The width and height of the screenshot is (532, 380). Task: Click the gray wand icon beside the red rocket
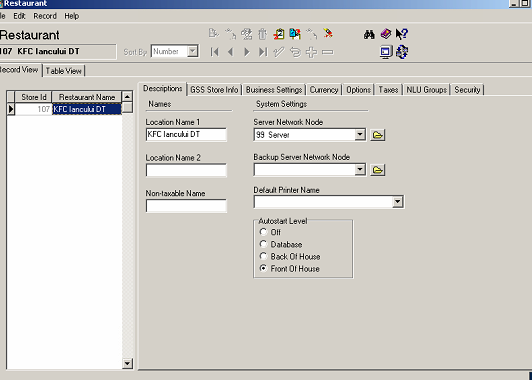[311, 34]
